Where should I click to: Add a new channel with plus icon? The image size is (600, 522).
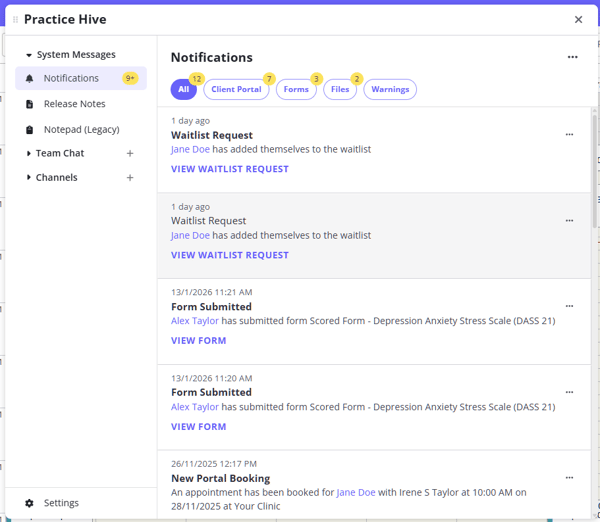(130, 178)
